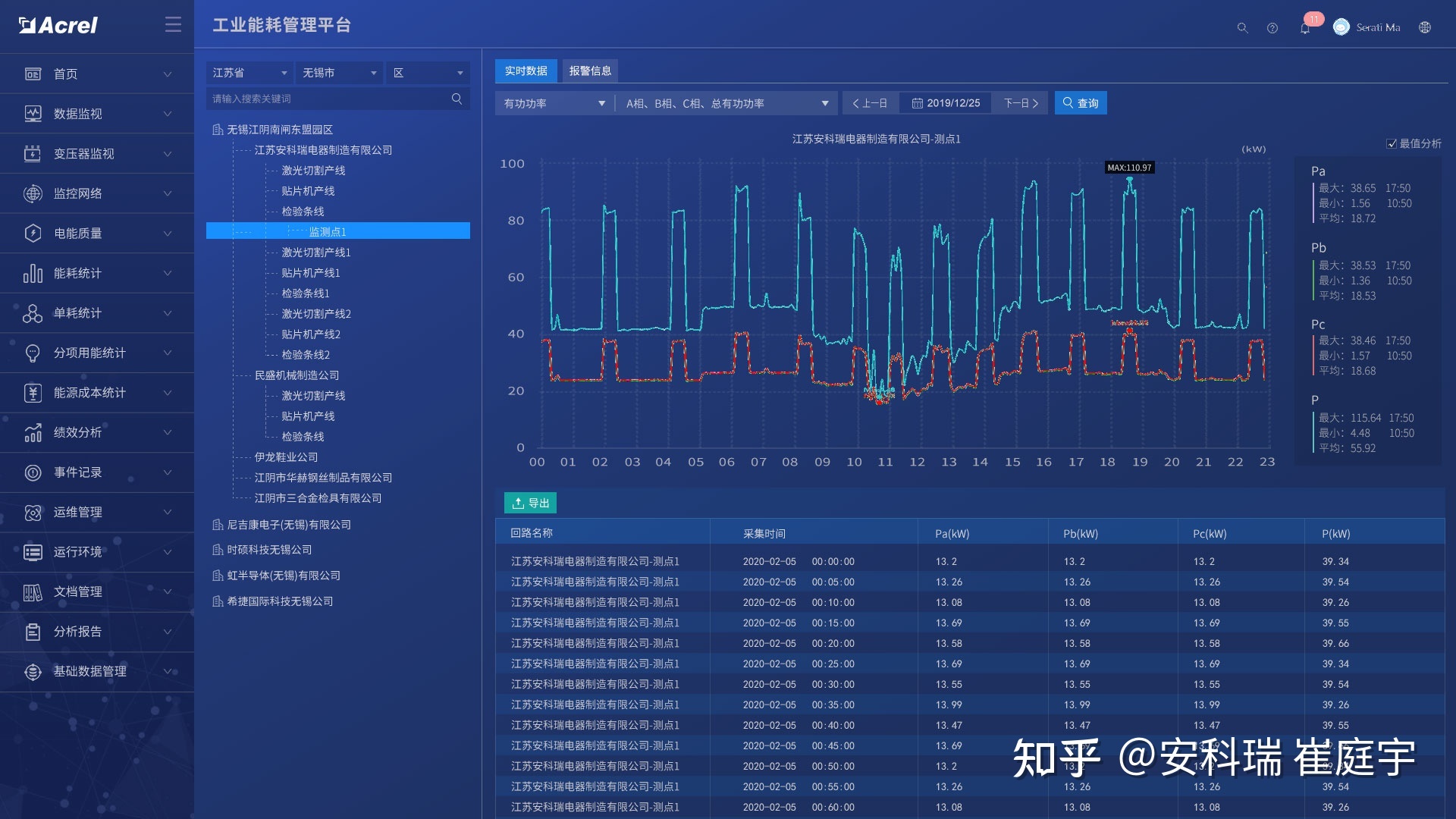Open the 分析报告 menu item
The width and height of the screenshot is (1456, 819).
point(97,632)
